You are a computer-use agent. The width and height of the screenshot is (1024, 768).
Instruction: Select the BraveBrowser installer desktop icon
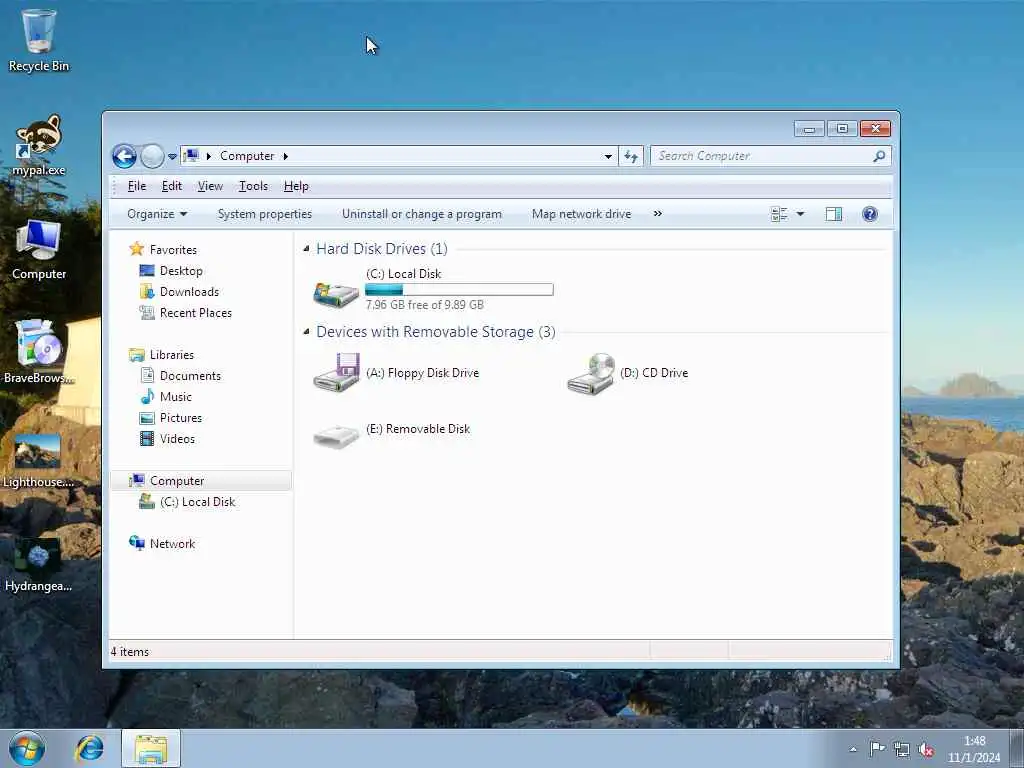coord(39,353)
